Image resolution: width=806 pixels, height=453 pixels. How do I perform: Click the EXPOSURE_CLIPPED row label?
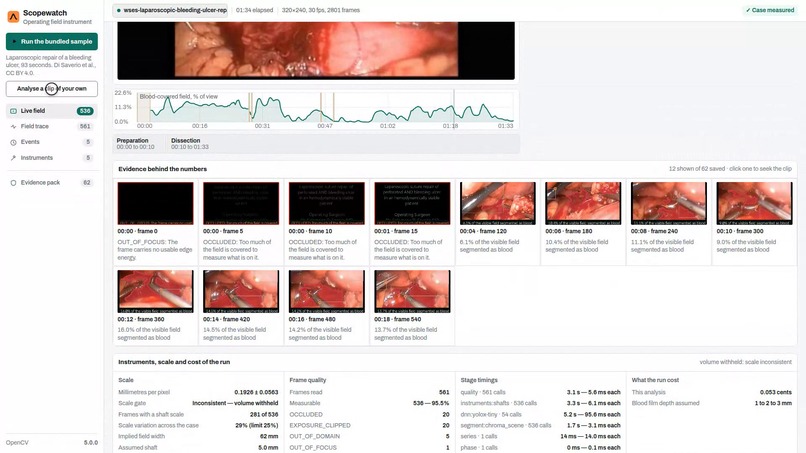coord(320,426)
